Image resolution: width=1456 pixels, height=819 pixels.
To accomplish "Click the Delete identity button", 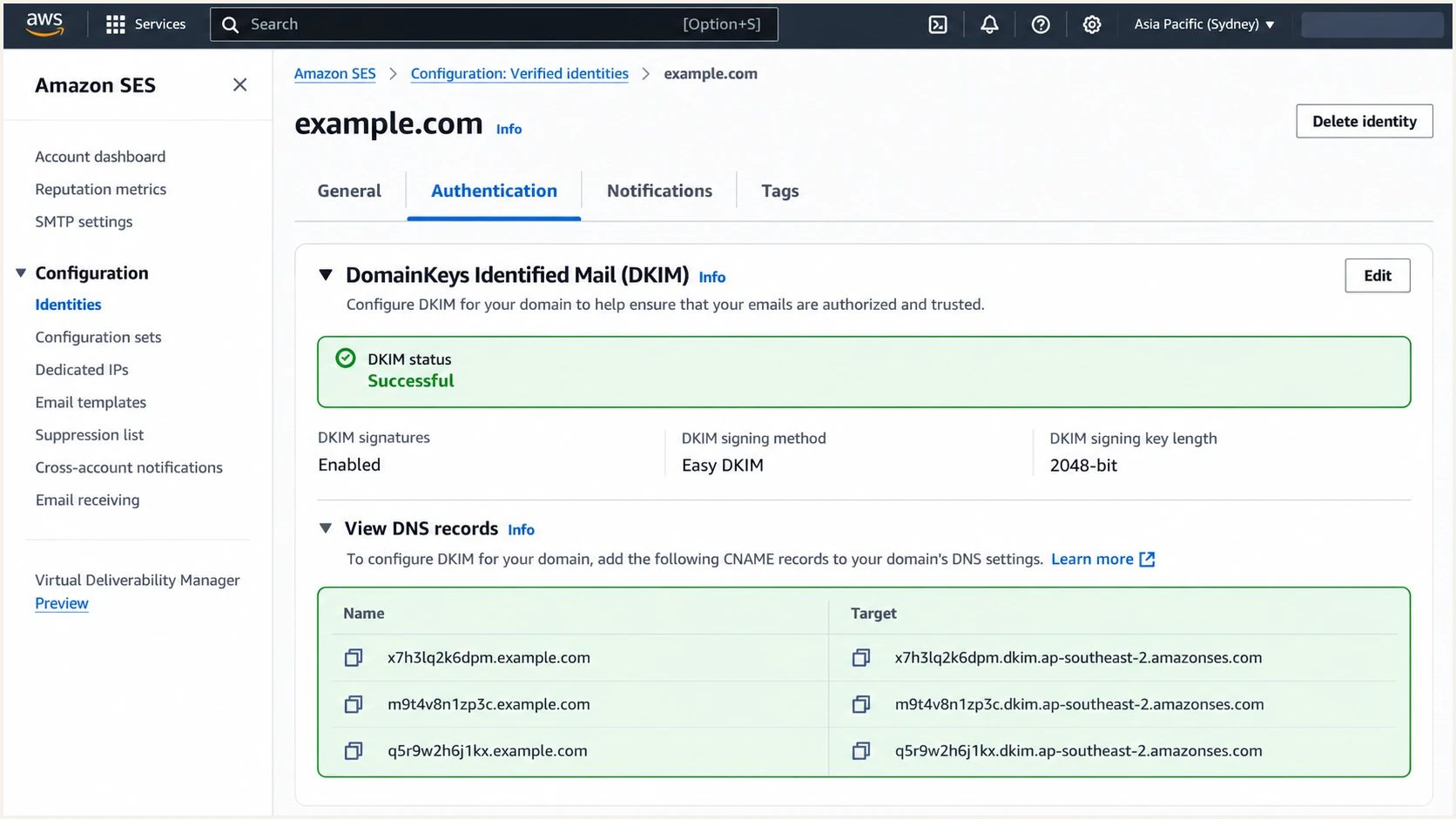I will pyautogui.click(x=1365, y=121).
